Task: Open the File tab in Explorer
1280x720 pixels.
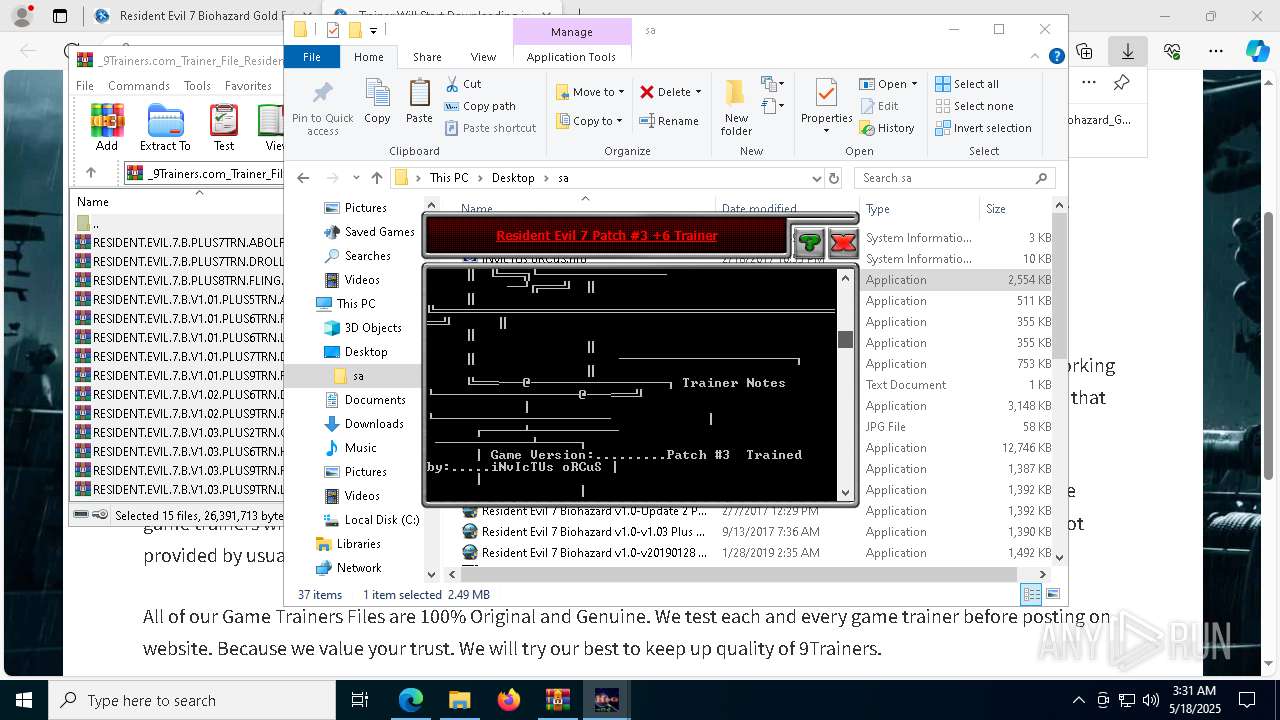Action: [312, 57]
